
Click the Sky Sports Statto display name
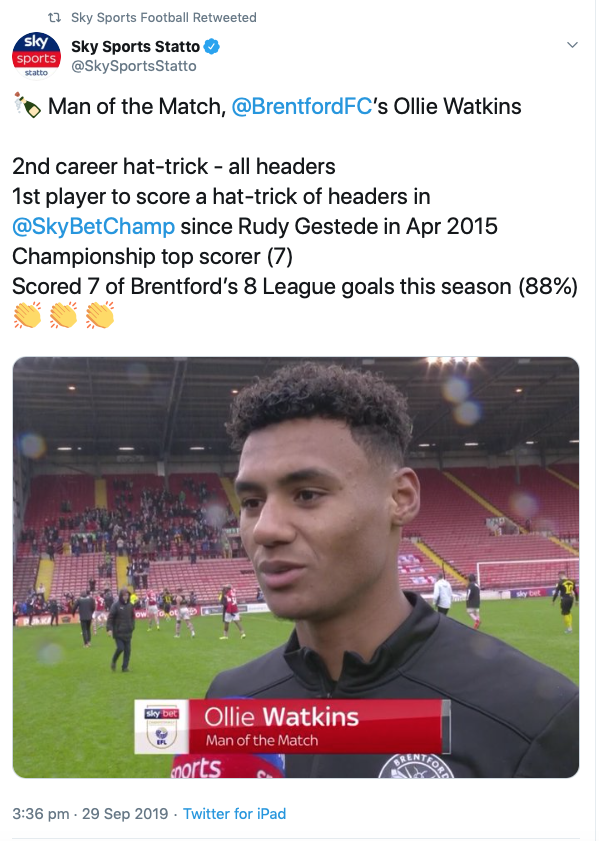coord(135,47)
